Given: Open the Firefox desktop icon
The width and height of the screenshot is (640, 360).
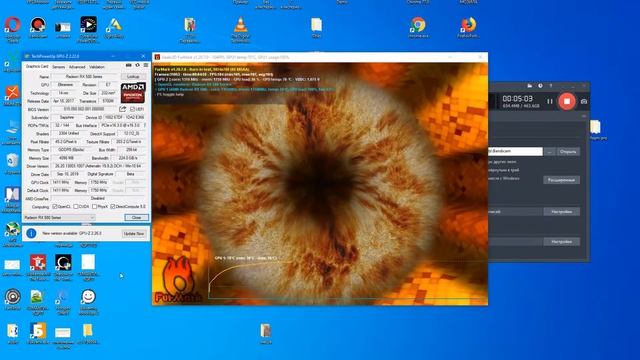Looking at the screenshot, I should pyautogui.click(x=468, y=25).
